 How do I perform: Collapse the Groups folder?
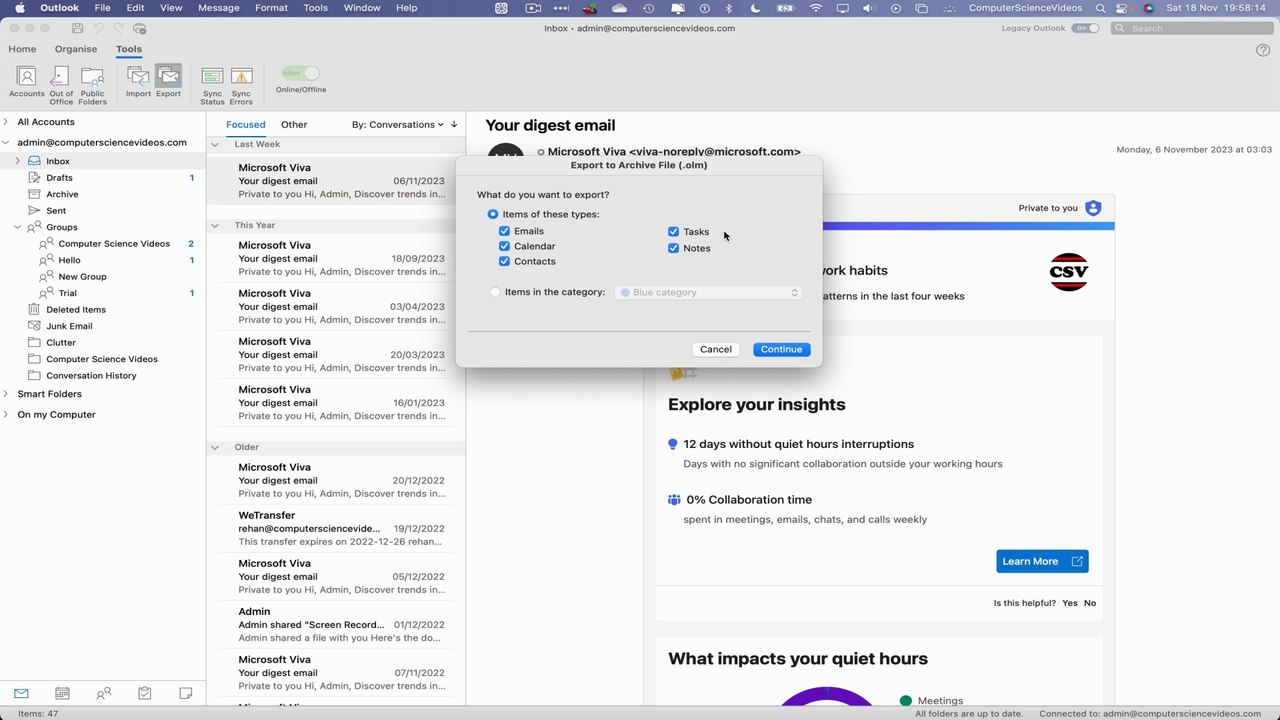[x=18, y=227]
